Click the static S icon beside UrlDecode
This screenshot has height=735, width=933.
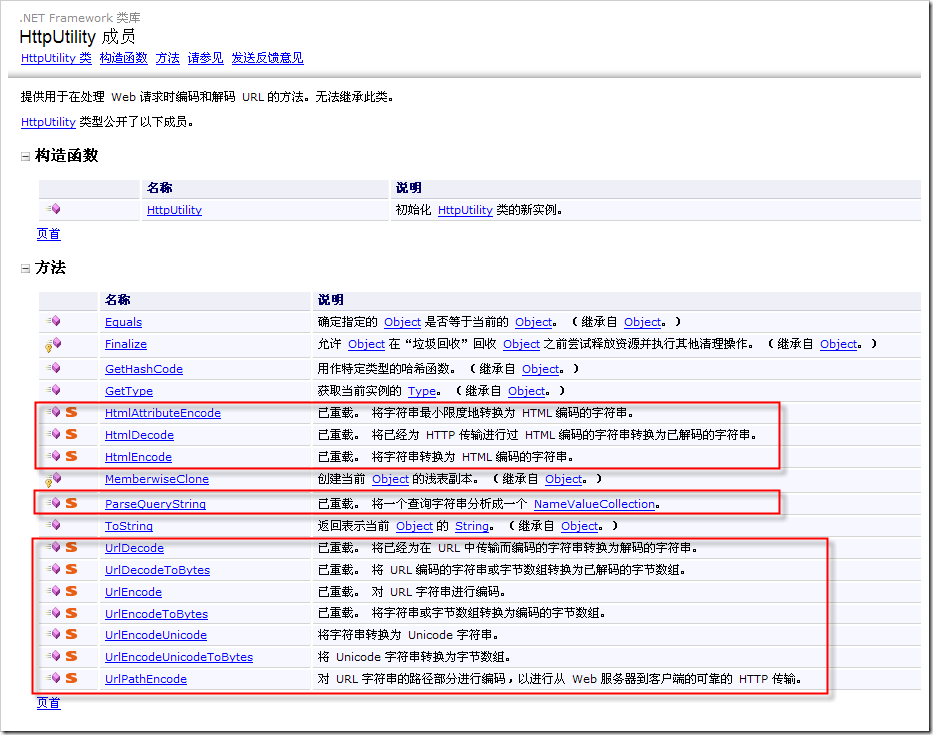point(71,547)
